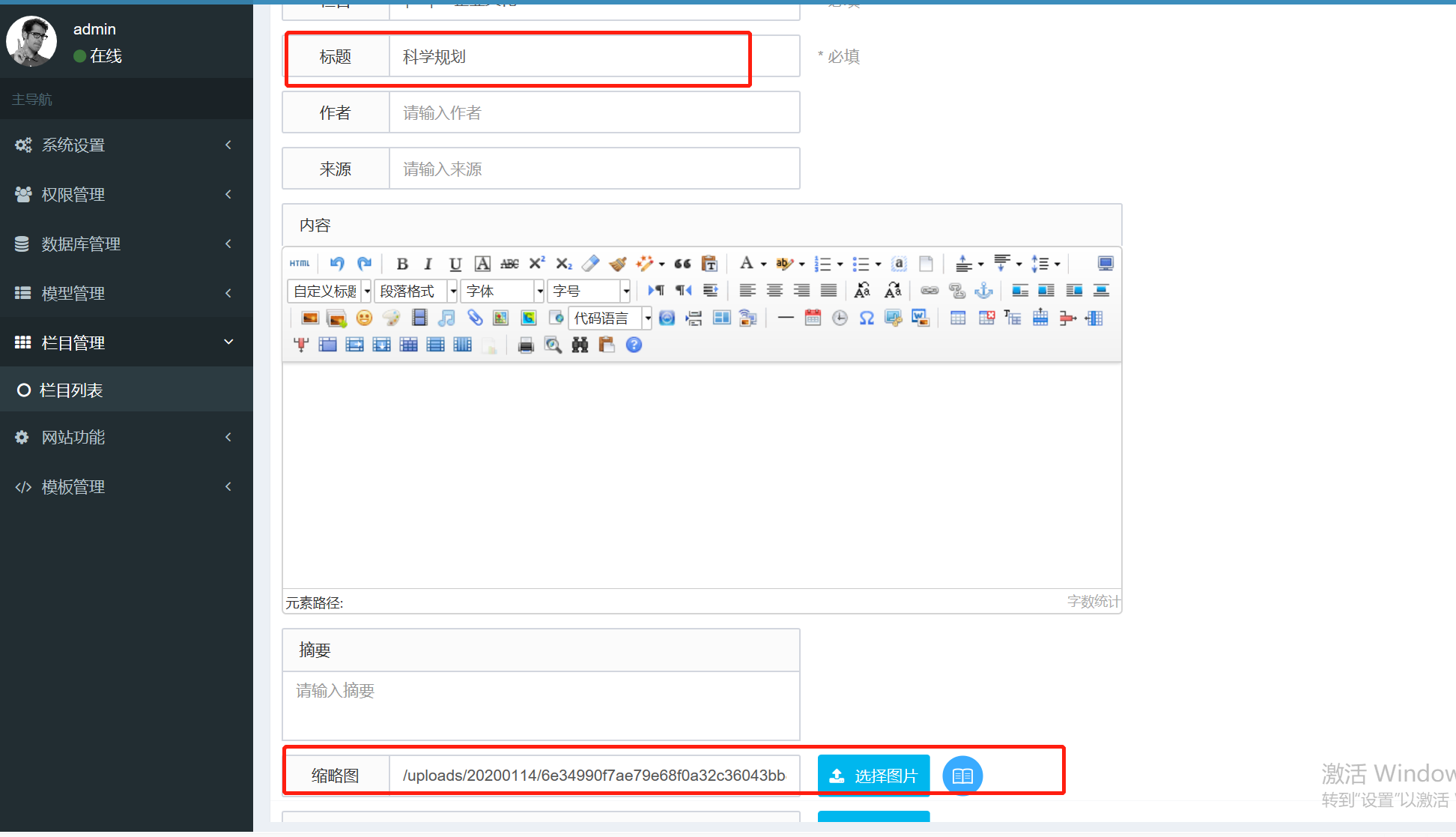Insert date with calendar icon
The image size is (1456, 837).
813,318
